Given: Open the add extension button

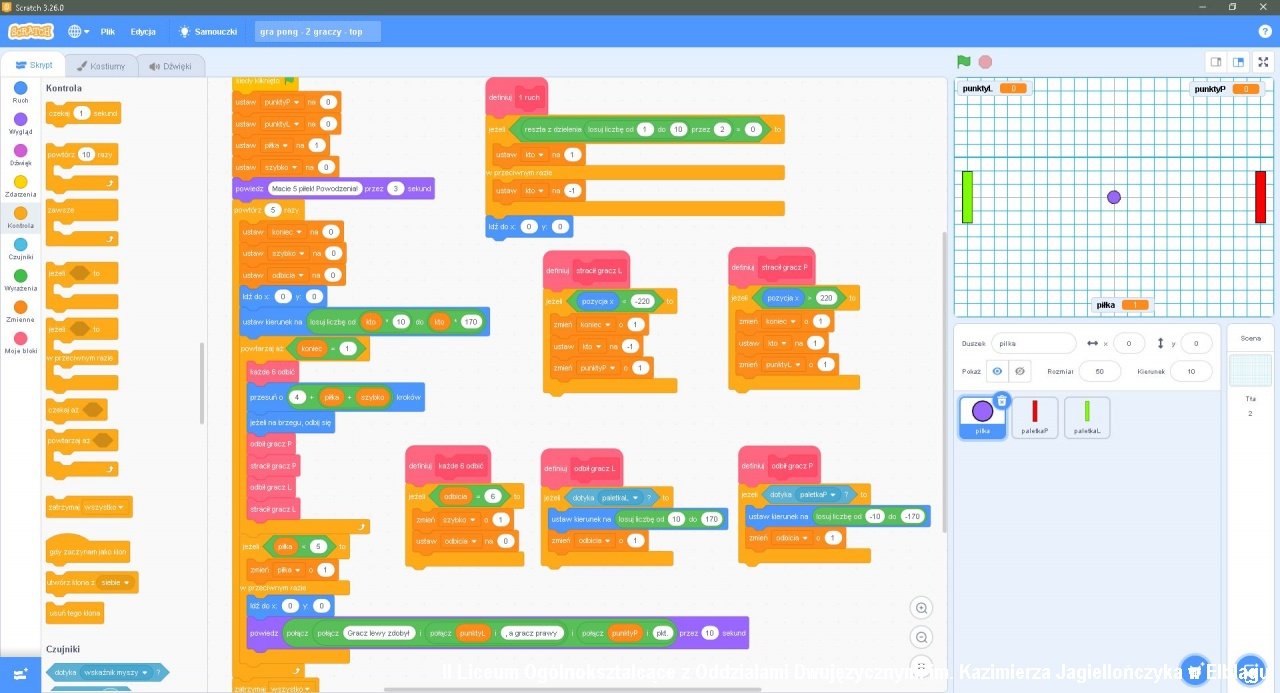Looking at the screenshot, I should (x=21, y=673).
